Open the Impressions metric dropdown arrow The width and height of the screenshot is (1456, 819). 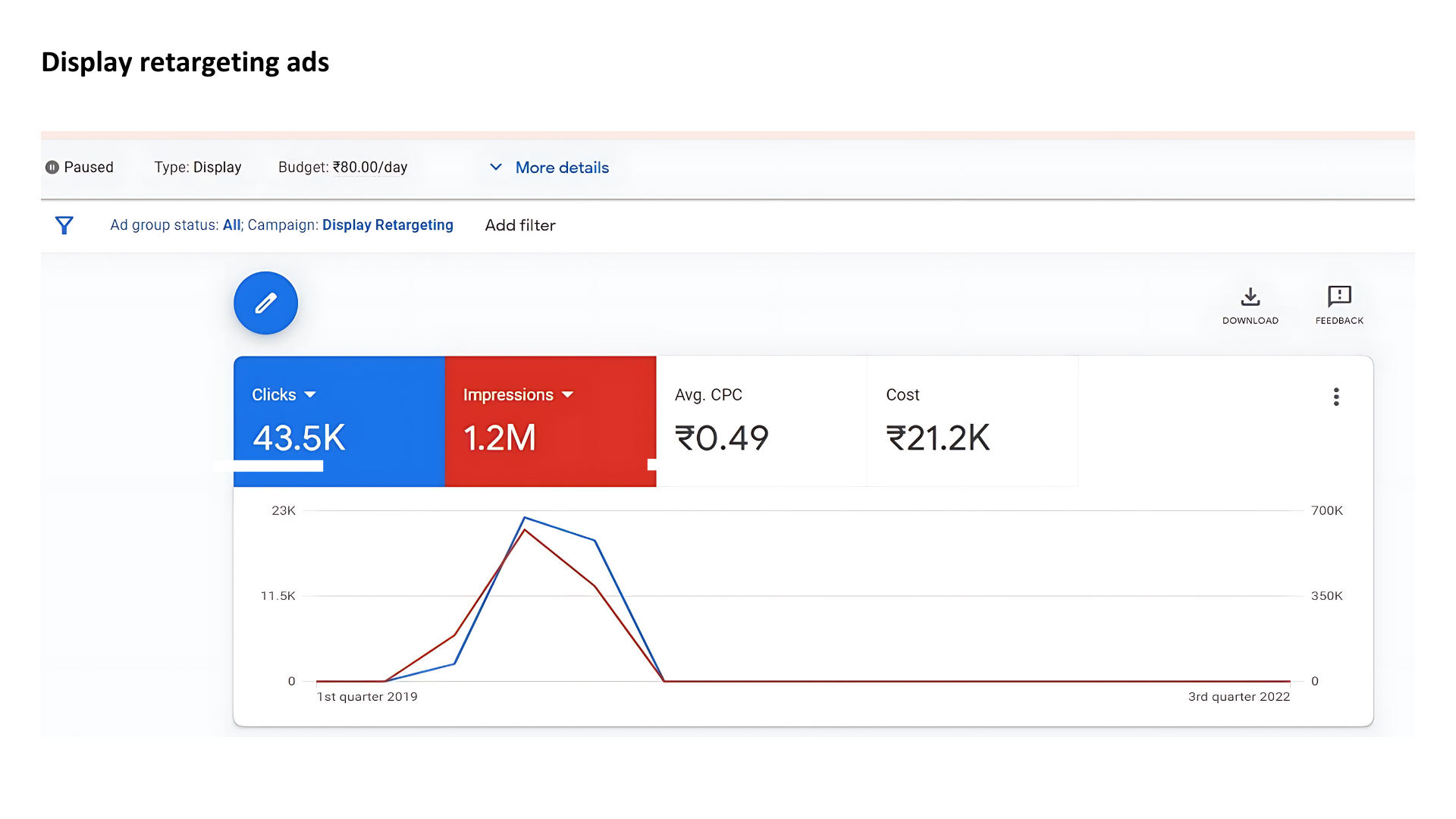(568, 395)
